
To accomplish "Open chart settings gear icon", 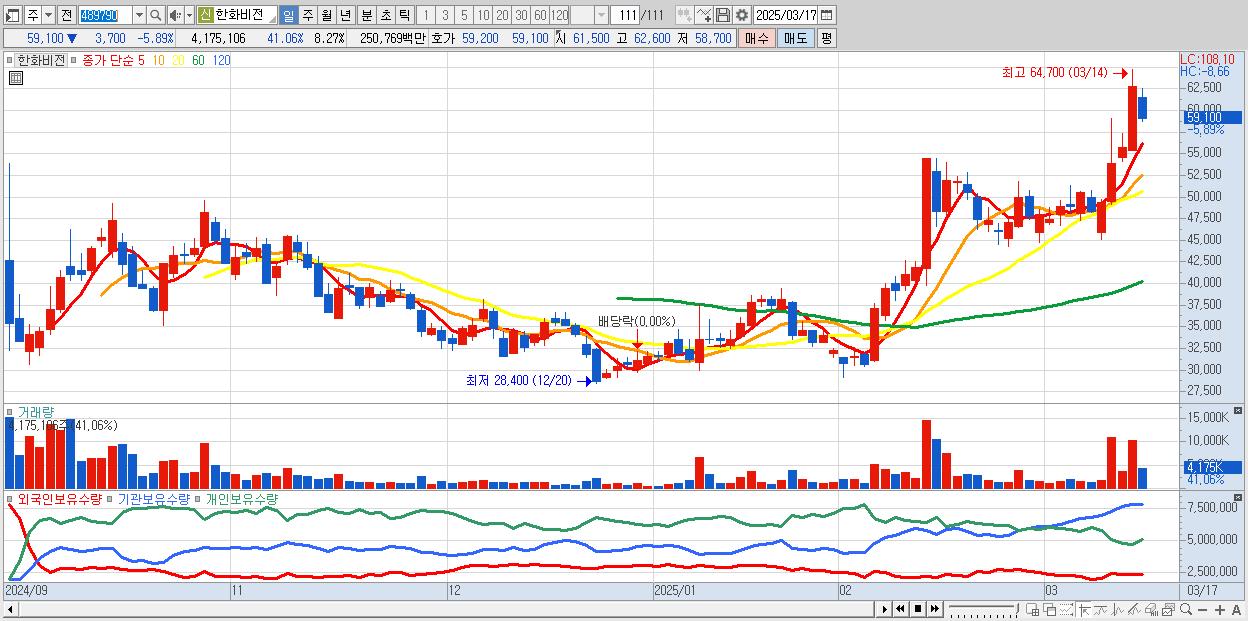I will (x=741, y=15).
